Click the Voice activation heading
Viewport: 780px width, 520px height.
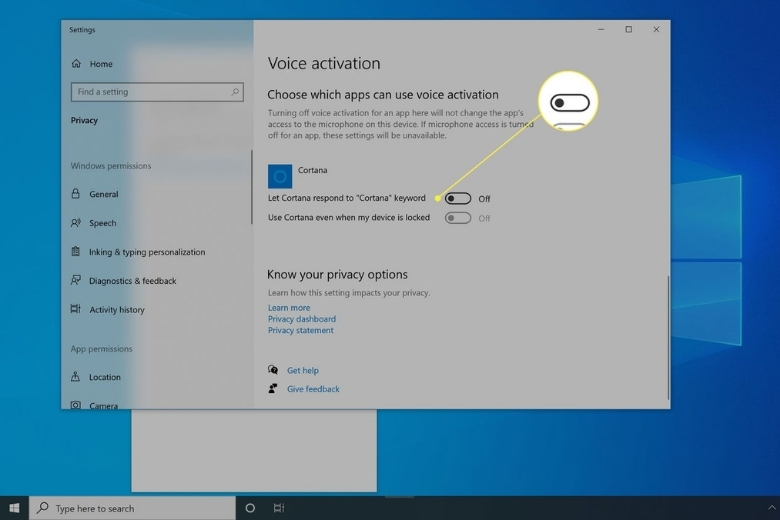[324, 63]
